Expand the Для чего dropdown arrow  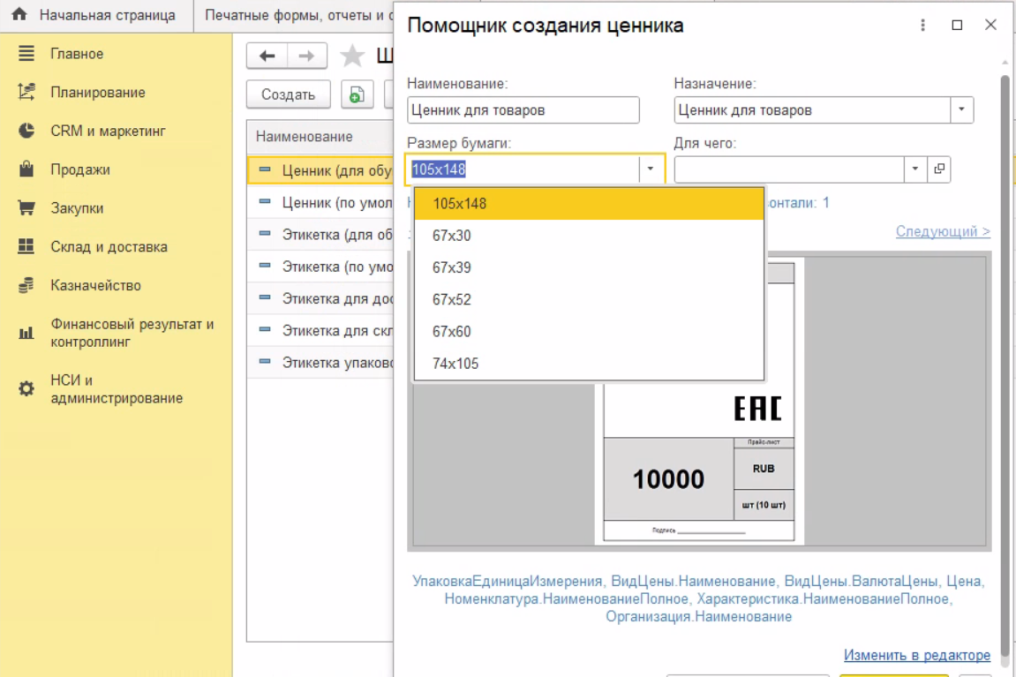(915, 169)
